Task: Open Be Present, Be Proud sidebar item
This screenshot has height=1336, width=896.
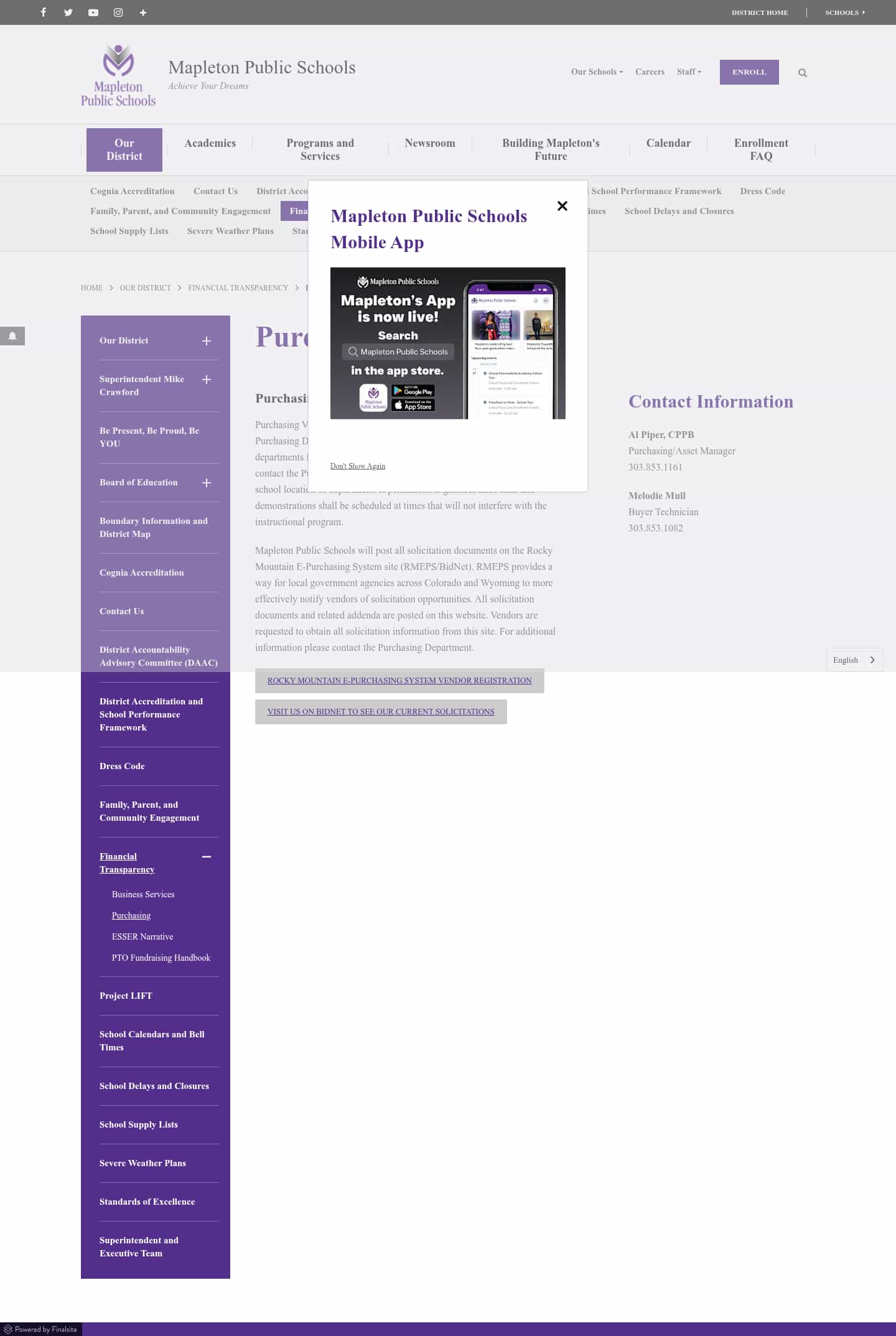Action: point(149,437)
